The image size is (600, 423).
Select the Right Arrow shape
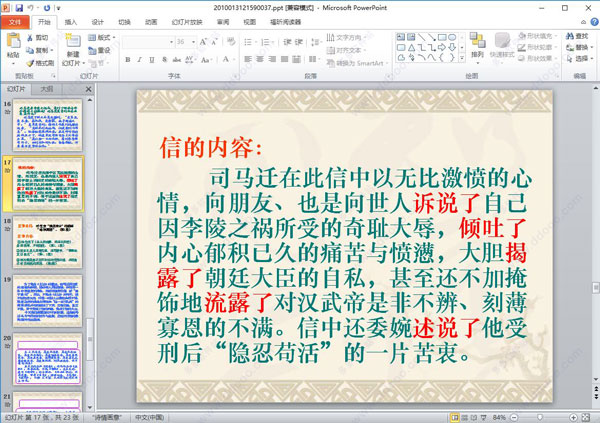[x=442, y=47]
